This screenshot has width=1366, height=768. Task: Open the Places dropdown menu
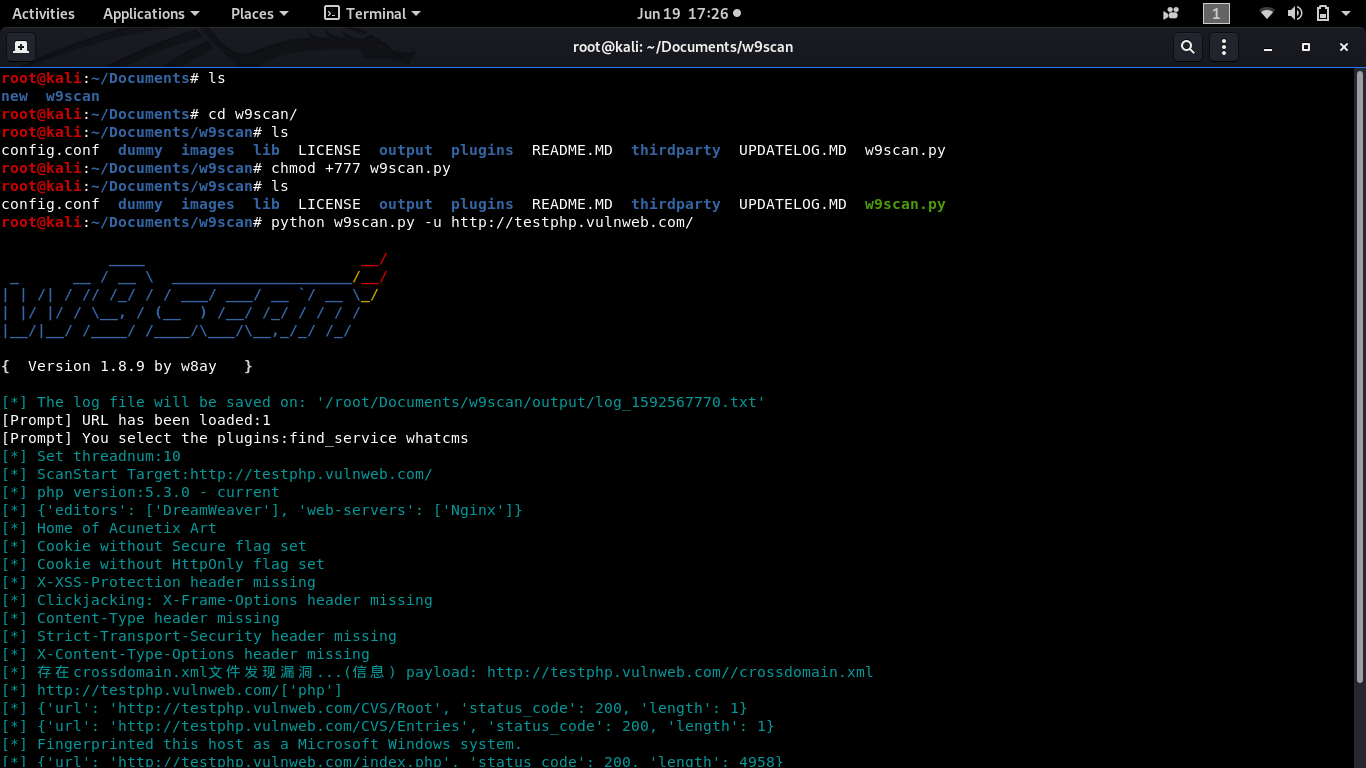click(260, 14)
